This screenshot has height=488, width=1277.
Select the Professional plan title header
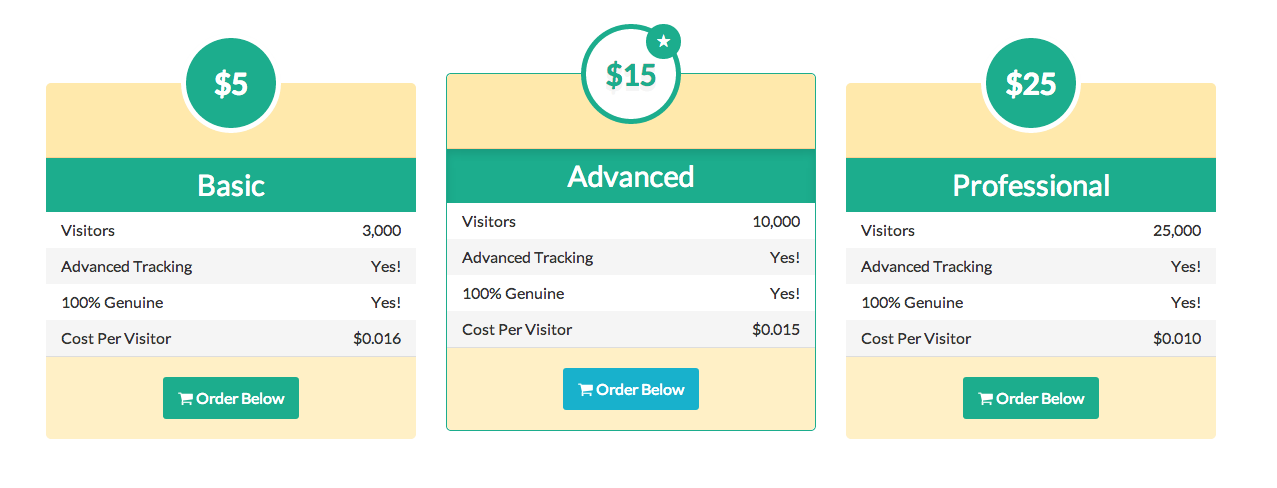1031,185
